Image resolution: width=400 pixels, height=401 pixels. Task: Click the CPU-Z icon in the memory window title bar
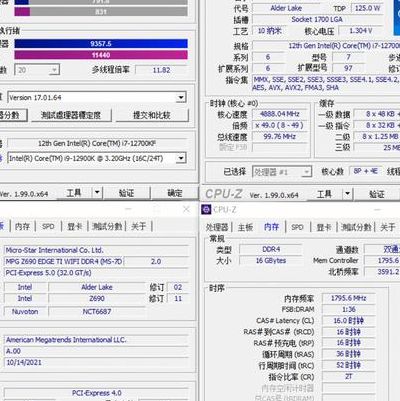(x=206, y=209)
